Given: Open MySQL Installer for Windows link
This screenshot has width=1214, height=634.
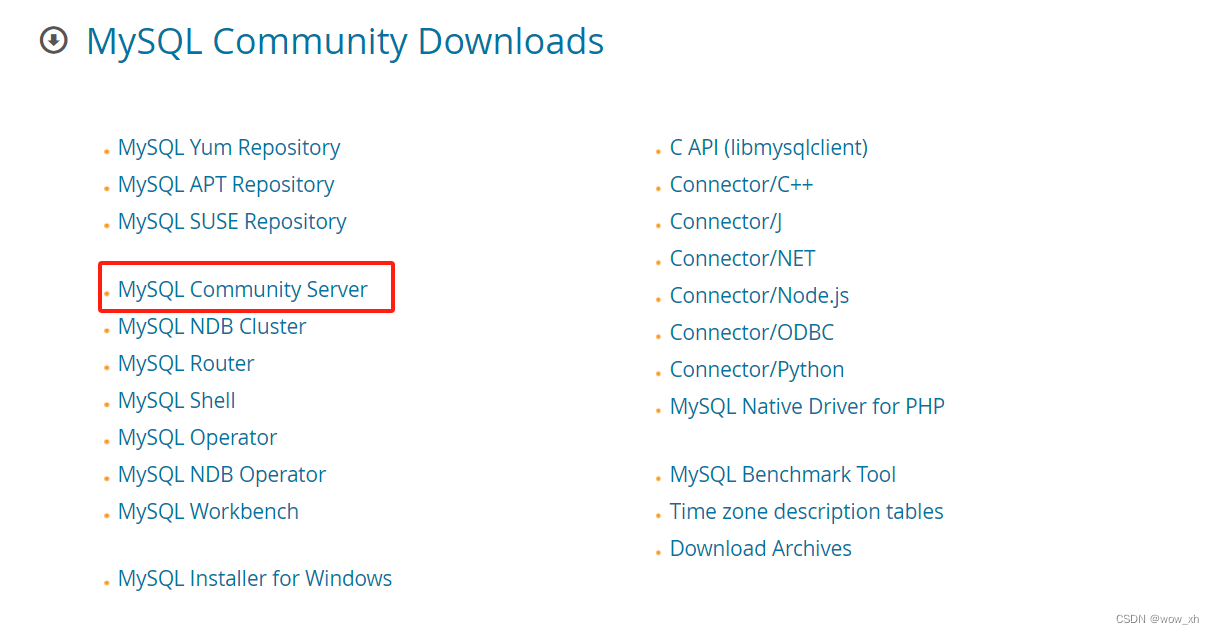Looking at the screenshot, I should 255,579.
